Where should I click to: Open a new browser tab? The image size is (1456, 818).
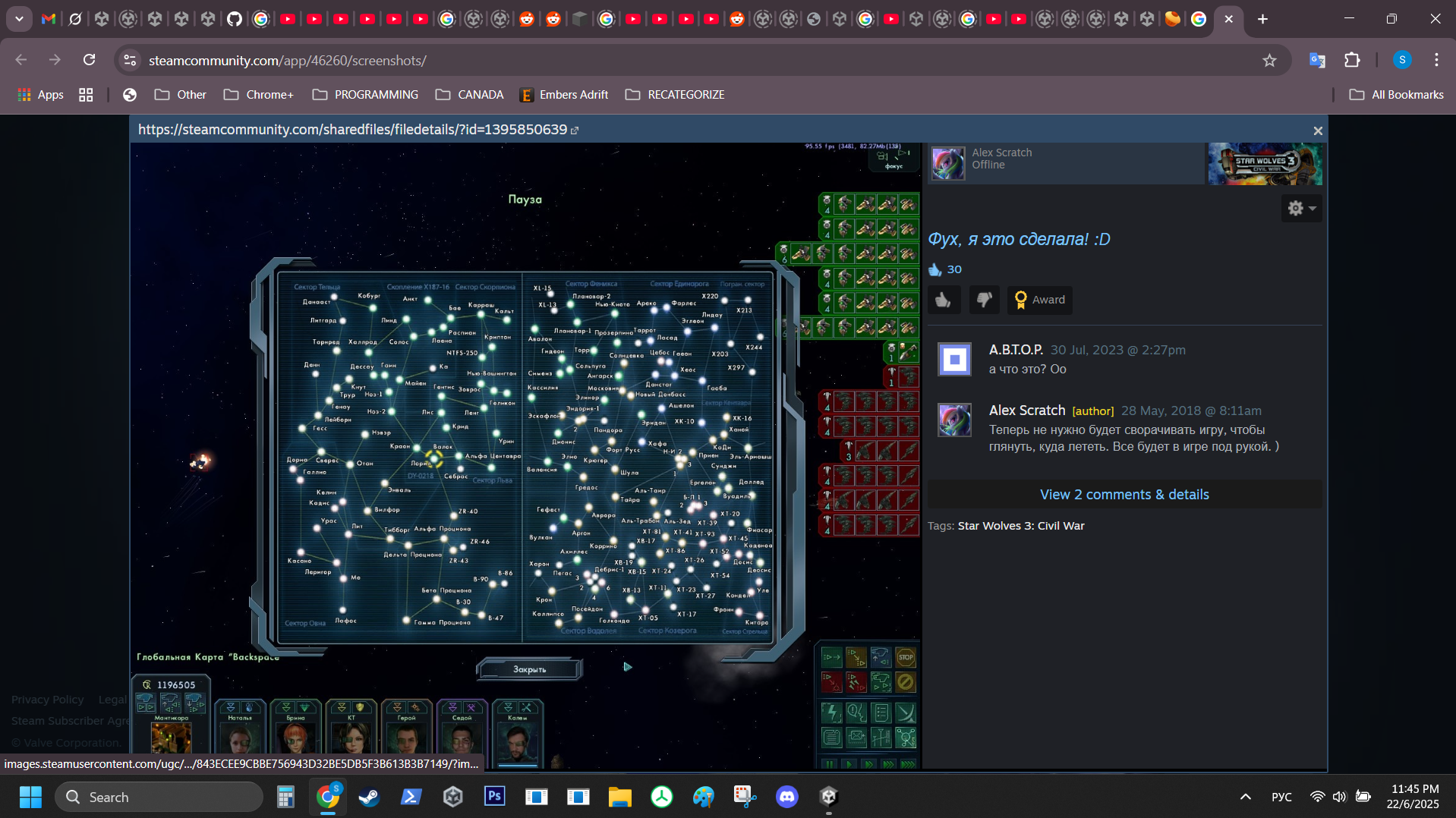[1262, 19]
